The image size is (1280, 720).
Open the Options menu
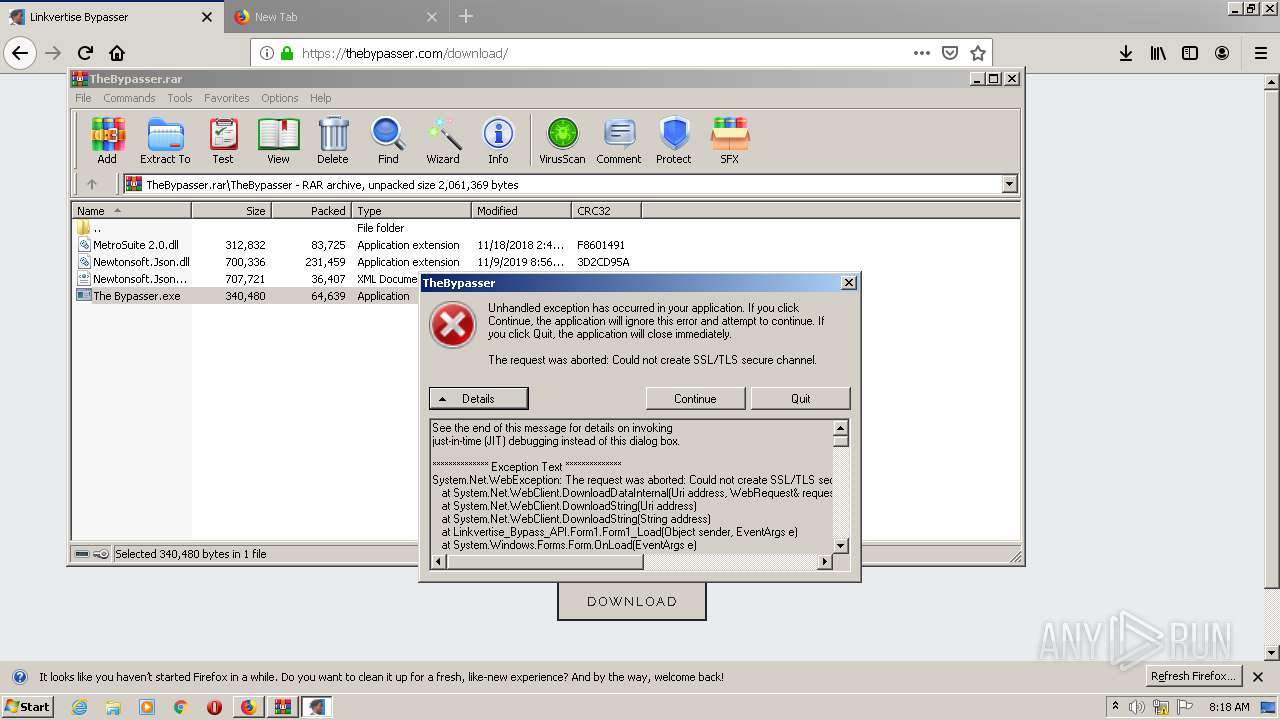point(280,98)
